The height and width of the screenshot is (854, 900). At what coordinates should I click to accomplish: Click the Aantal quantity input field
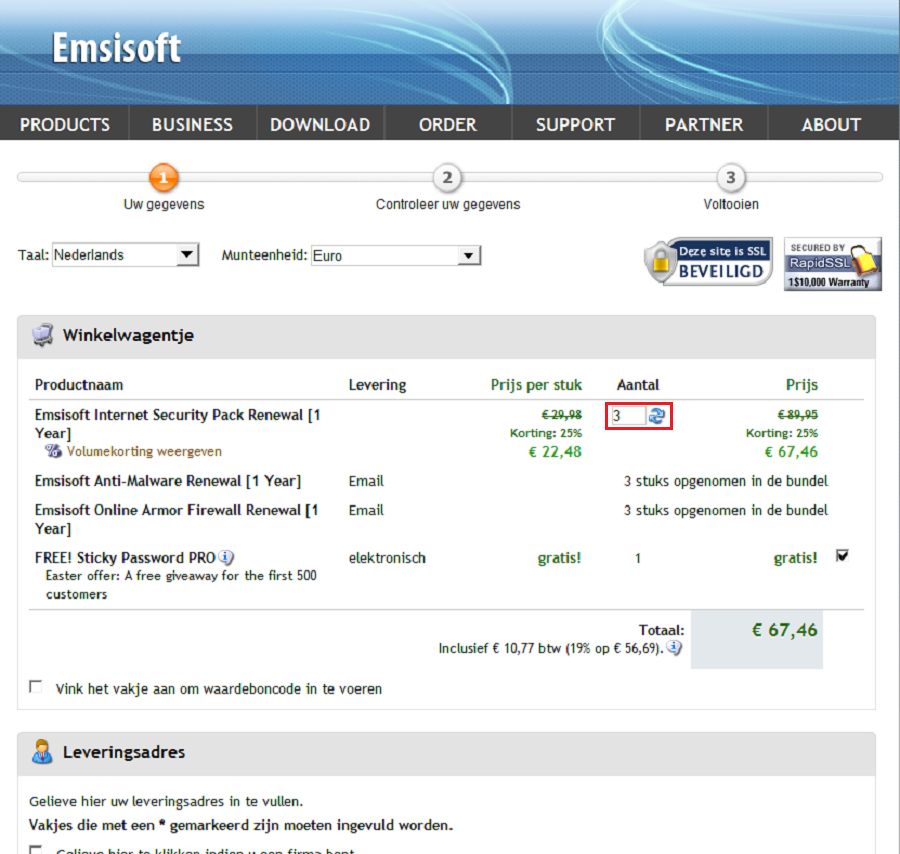(628, 416)
